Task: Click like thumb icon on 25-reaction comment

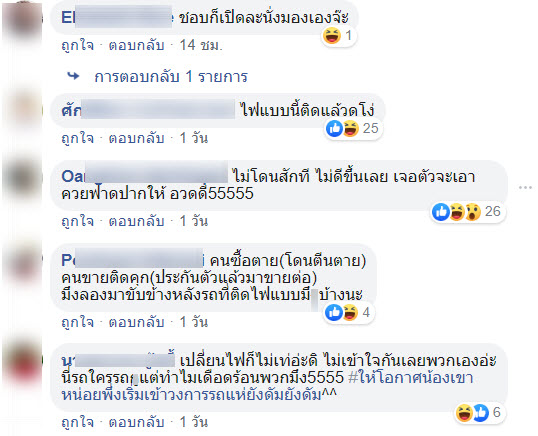Action: (x=334, y=129)
